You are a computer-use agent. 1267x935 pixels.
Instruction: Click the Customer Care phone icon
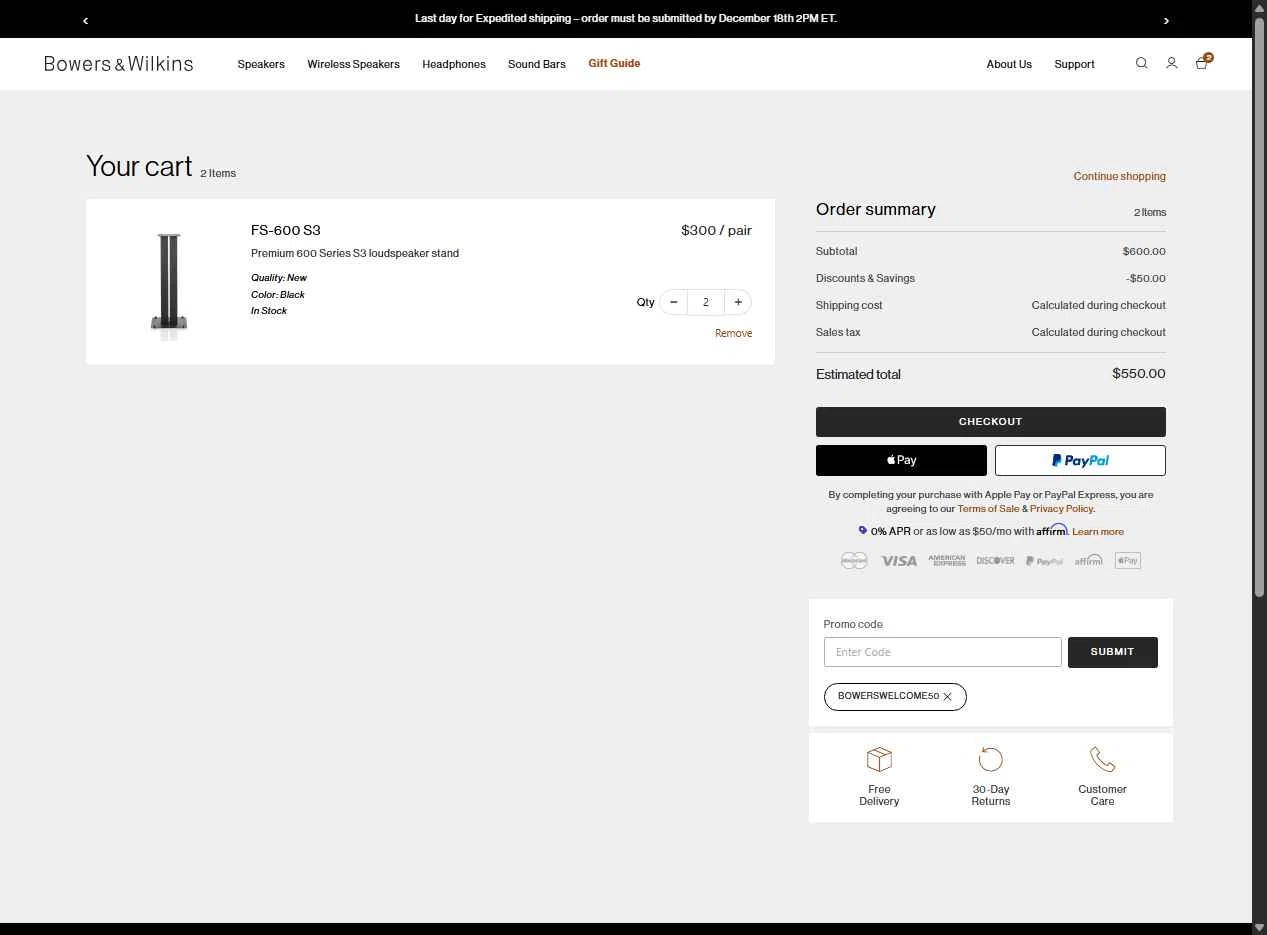click(1102, 759)
